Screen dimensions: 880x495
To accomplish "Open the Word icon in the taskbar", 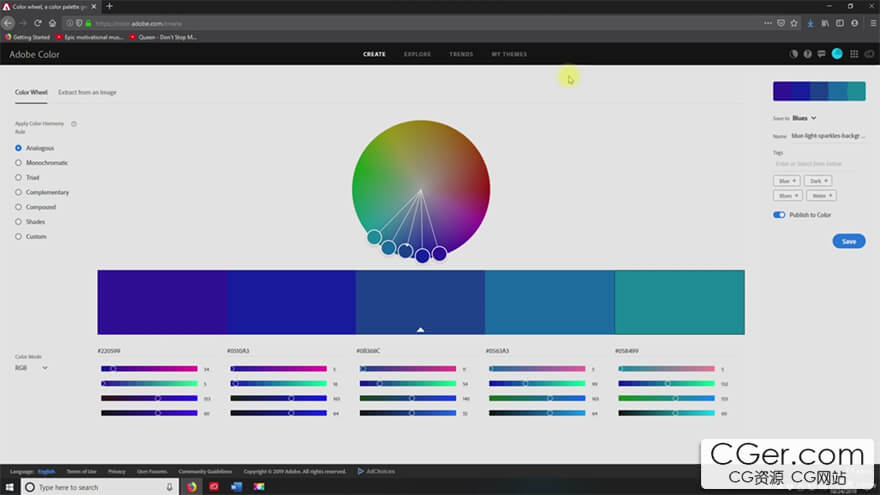I will point(236,487).
